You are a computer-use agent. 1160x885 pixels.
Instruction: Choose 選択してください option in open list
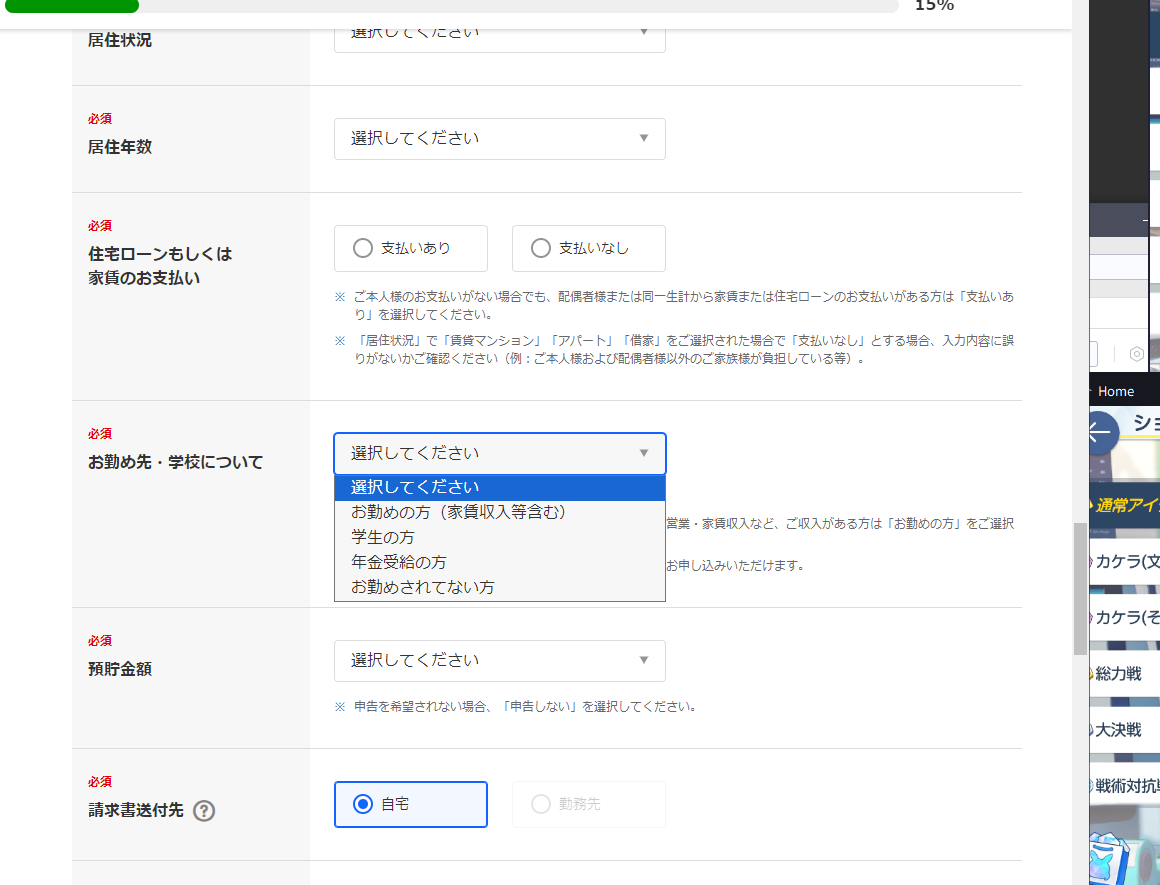pos(499,487)
